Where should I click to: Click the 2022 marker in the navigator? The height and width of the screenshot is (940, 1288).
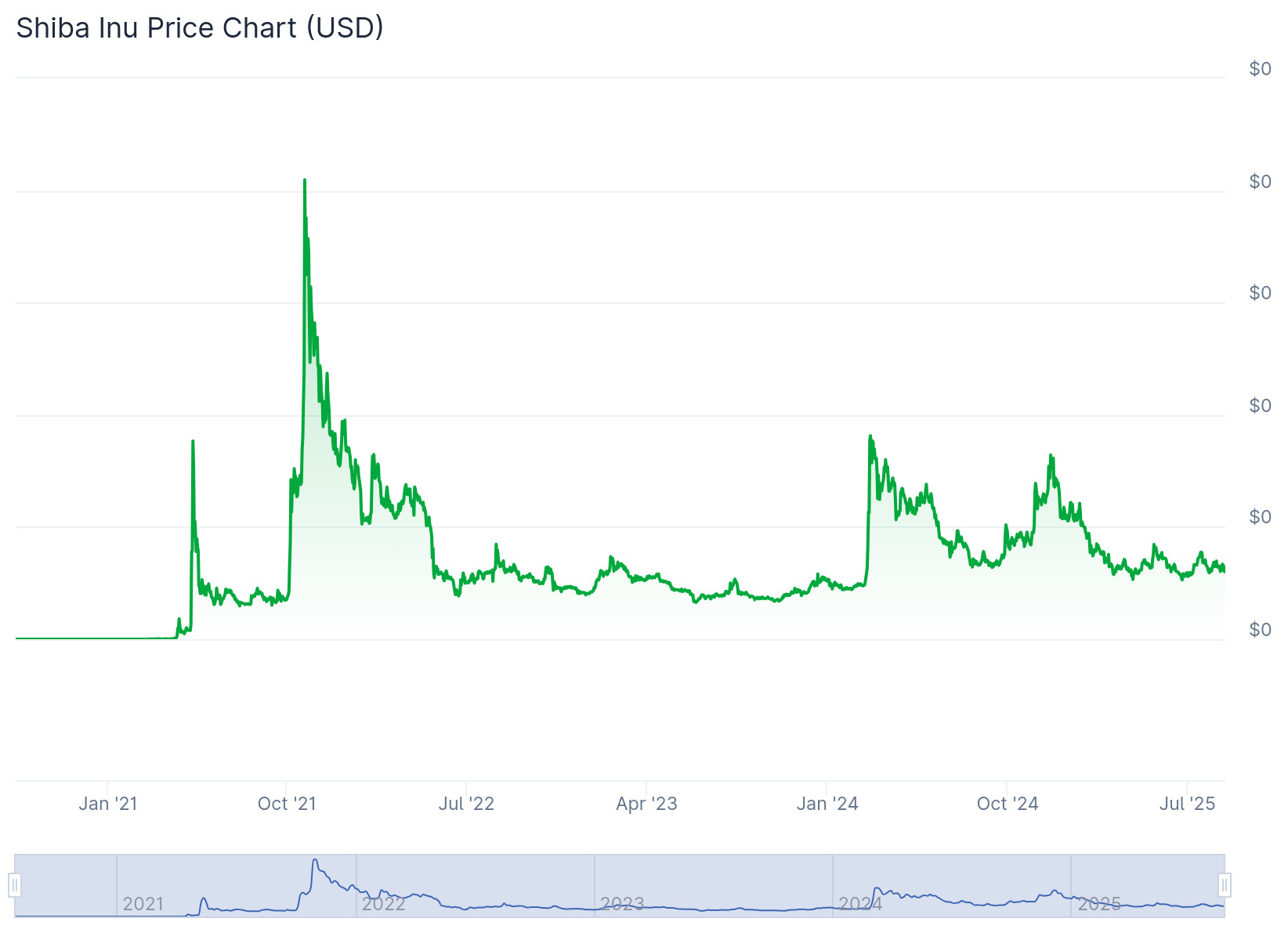pyautogui.click(x=383, y=904)
